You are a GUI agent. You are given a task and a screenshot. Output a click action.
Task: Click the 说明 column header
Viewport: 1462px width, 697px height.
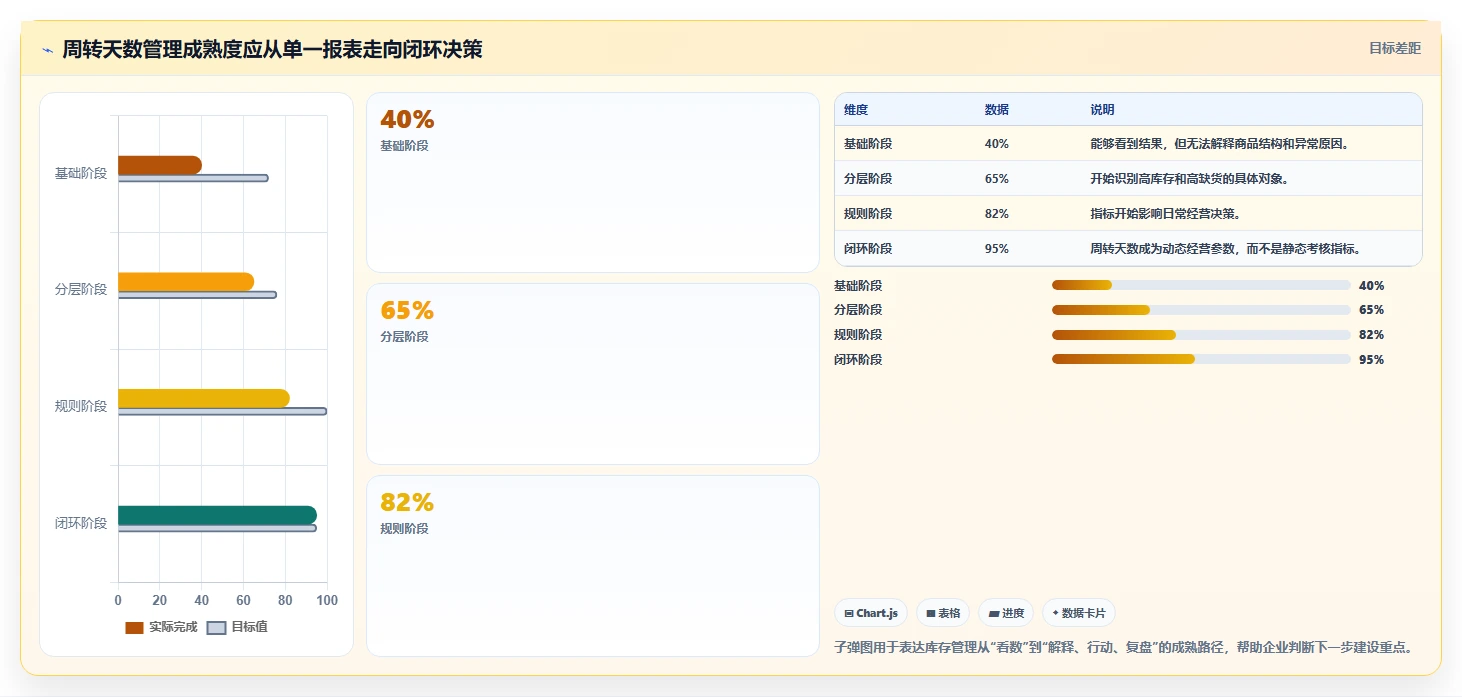[x=1102, y=109]
